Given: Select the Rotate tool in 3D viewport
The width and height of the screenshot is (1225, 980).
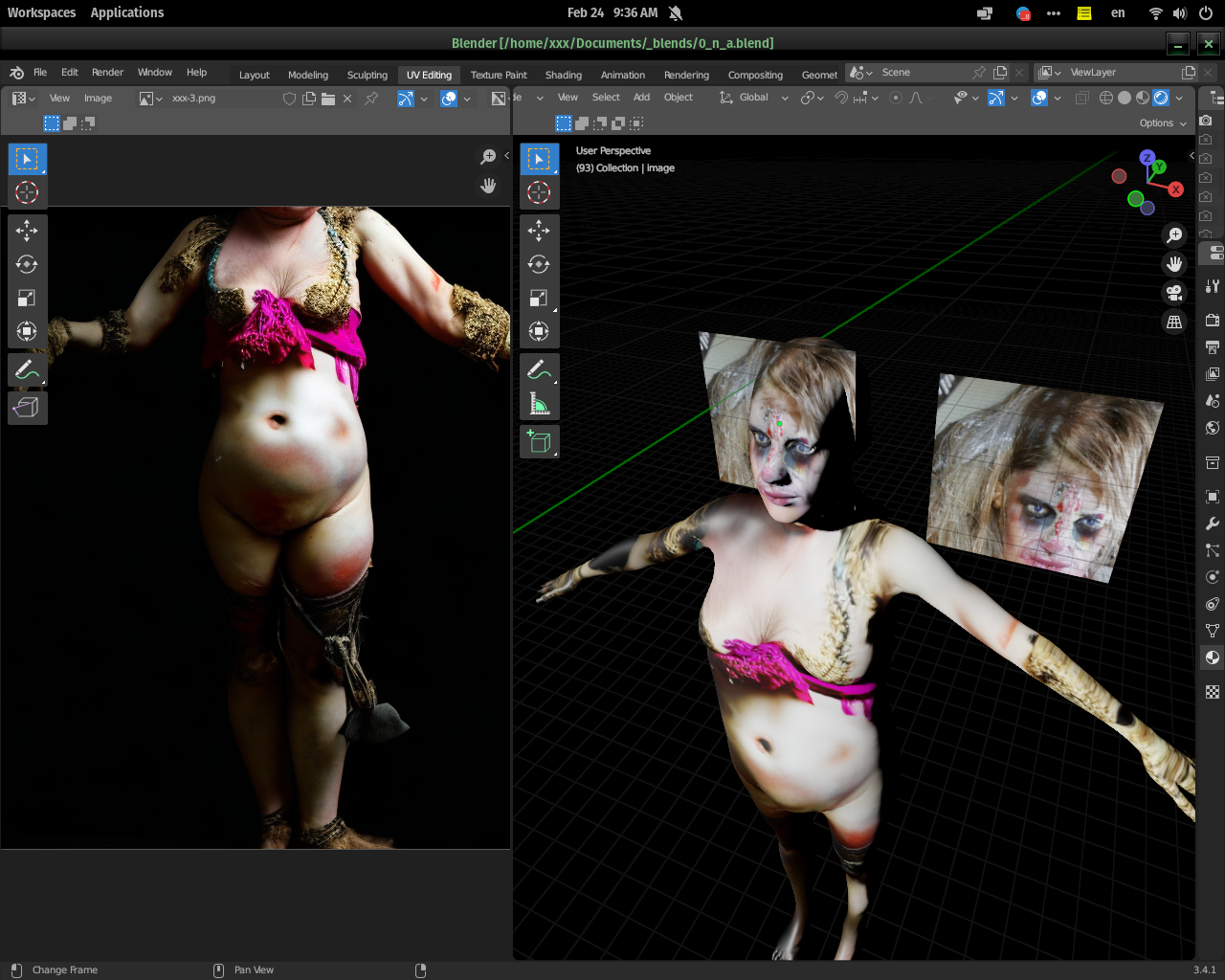Looking at the screenshot, I should coord(539,264).
